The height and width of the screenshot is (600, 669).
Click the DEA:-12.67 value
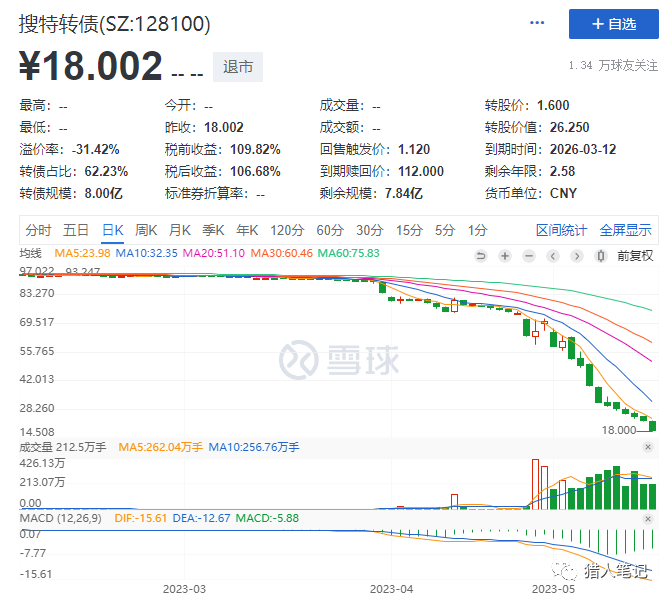click(x=201, y=518)
